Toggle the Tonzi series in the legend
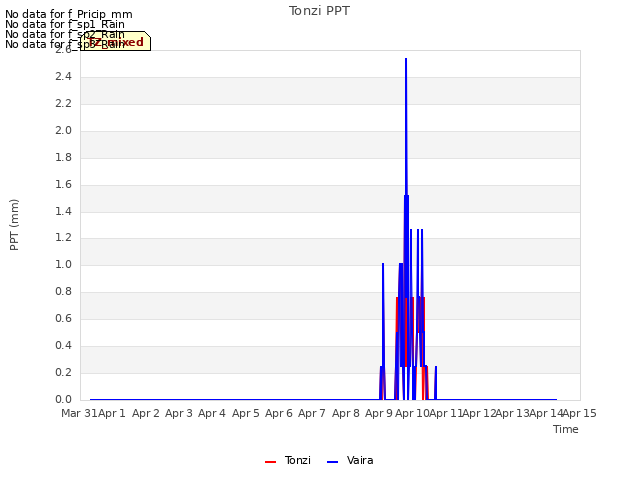This screenshot has height=480, width=640. tap(288, 460)
